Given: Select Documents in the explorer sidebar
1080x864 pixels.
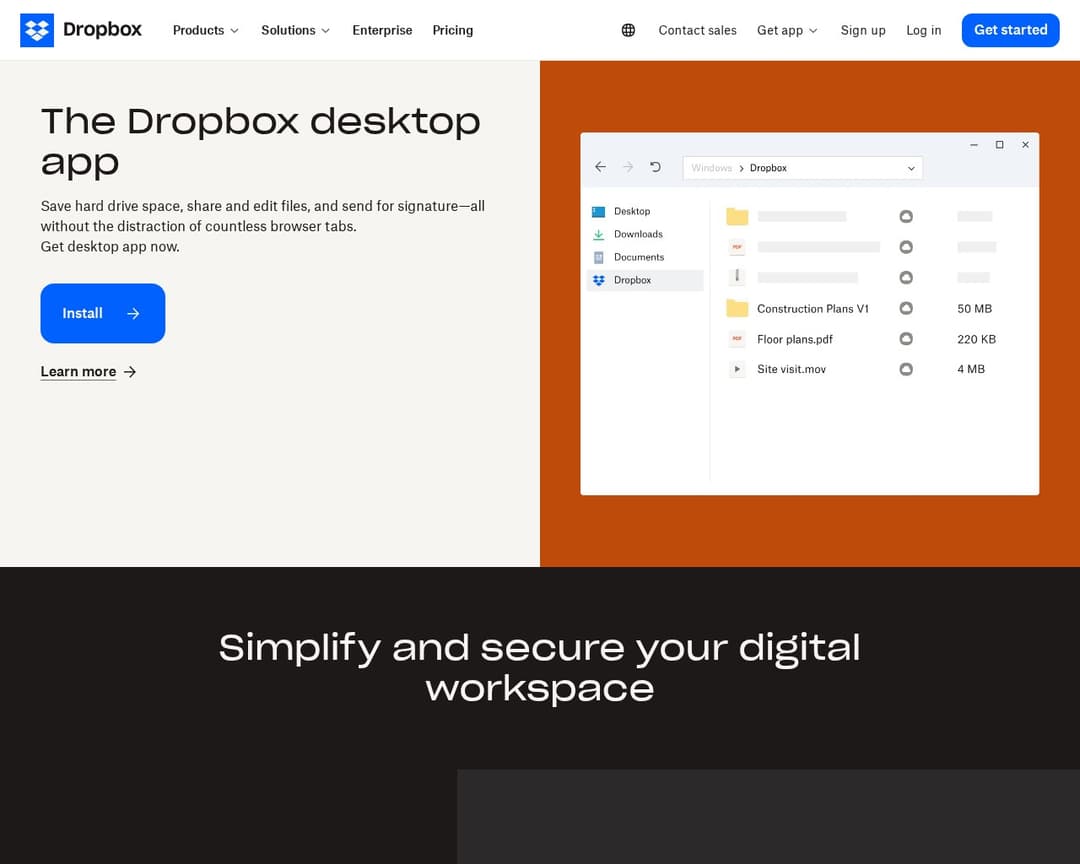Looking at the screenshot, I should click(638, 257).
